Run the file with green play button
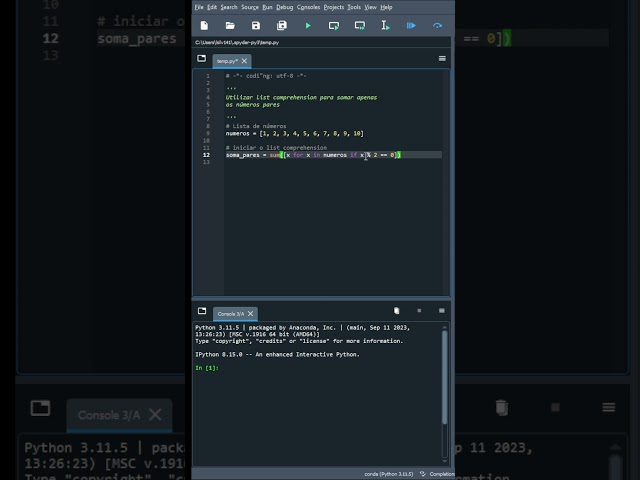640x480 pixels. pos(308,26)
